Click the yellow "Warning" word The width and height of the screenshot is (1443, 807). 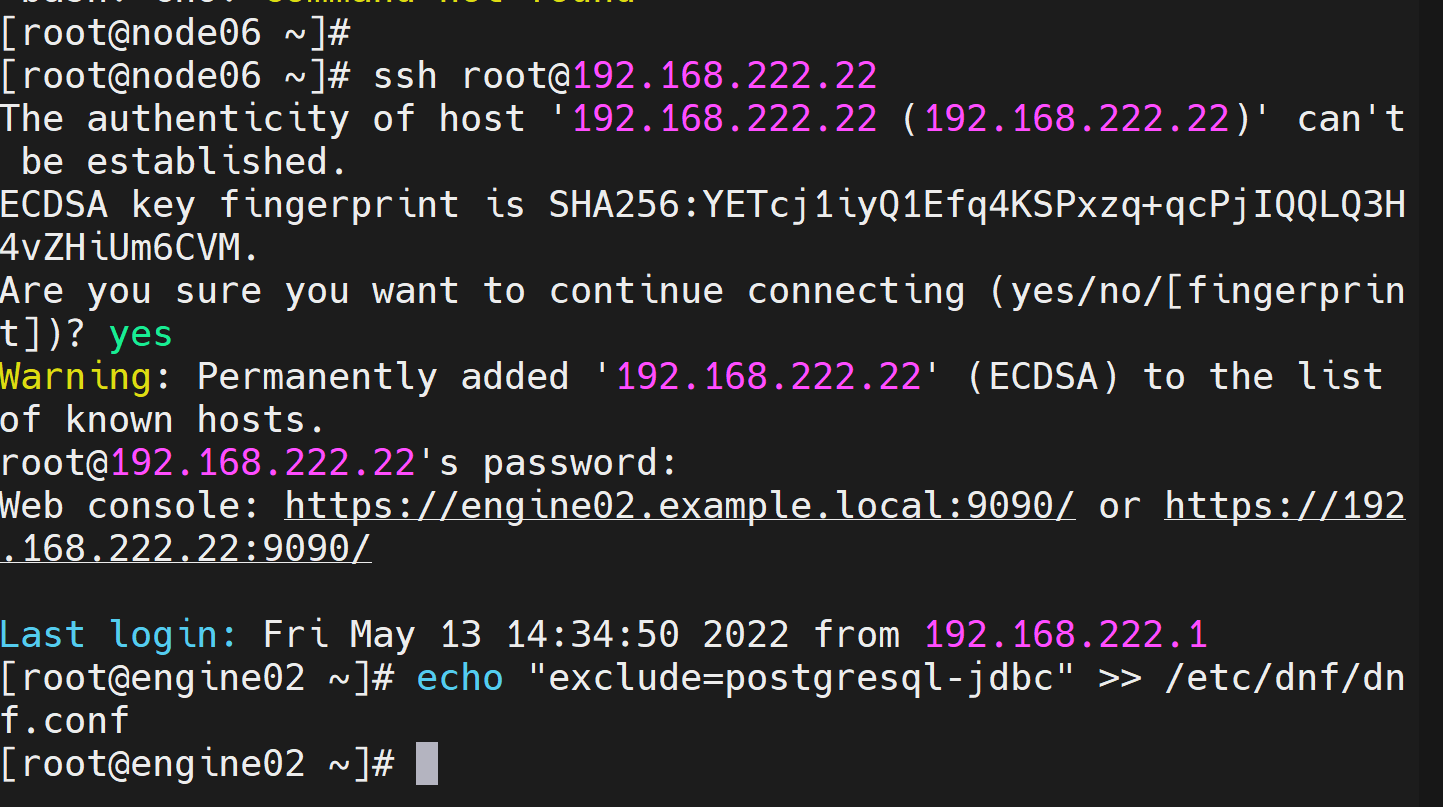tap(75, 377)
